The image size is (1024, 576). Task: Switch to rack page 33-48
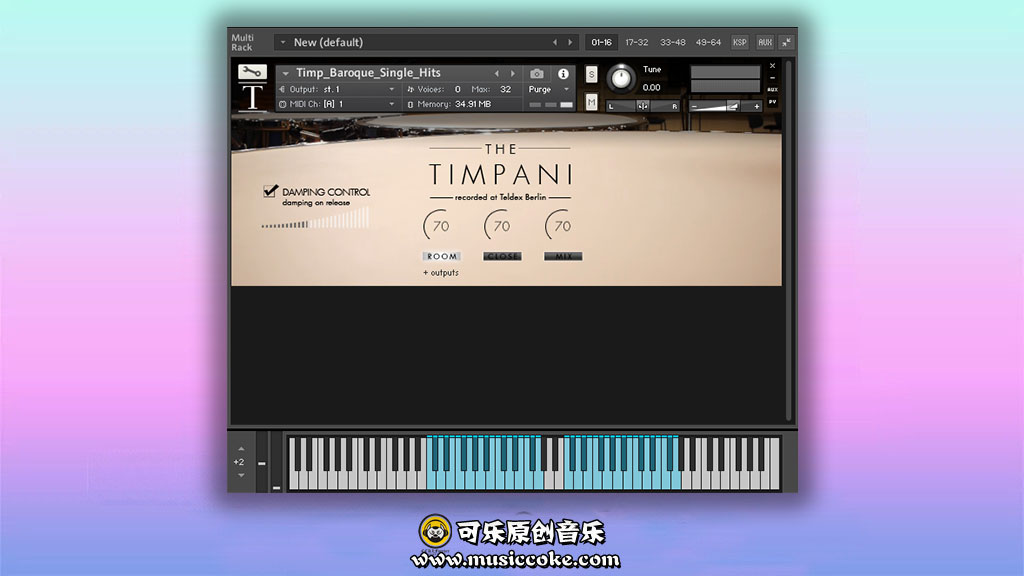(x=673, y=42)
